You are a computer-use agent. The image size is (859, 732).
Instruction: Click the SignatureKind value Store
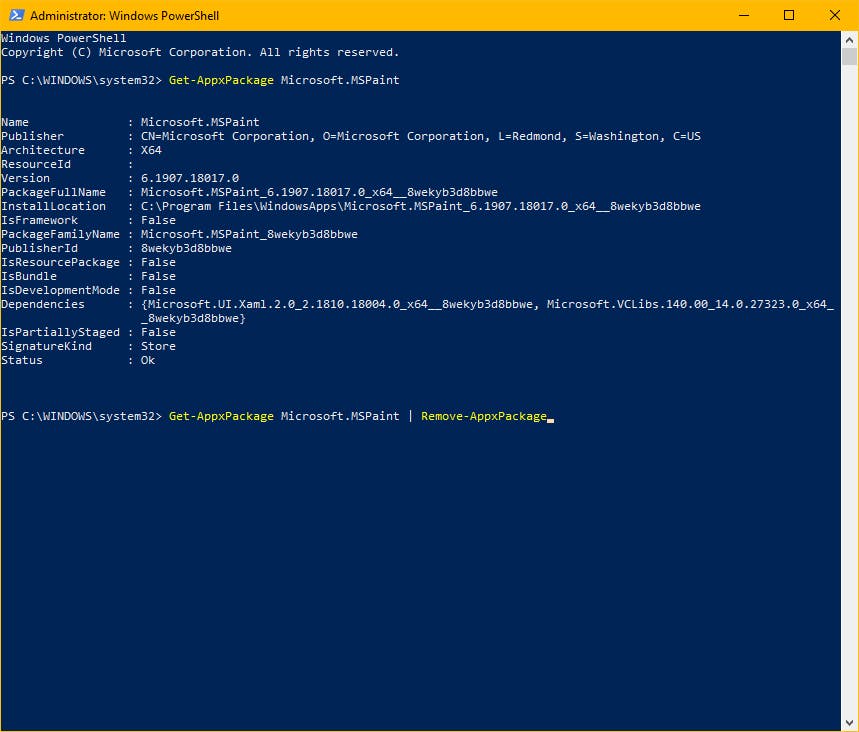point(158,346)
